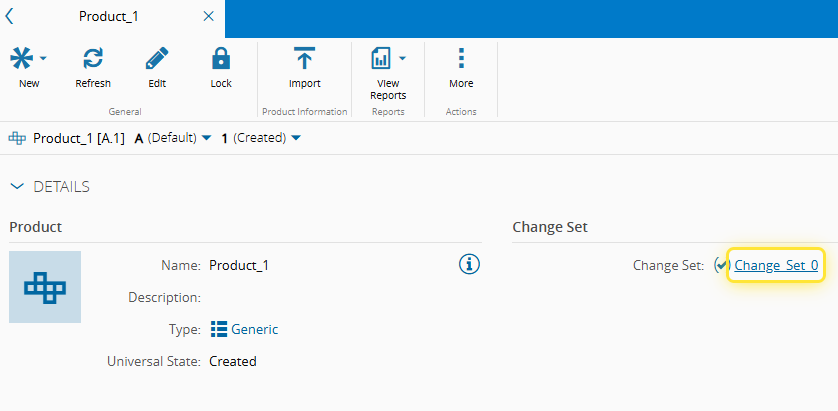Screen dimensions: 838x411
Task: Refresh the product page
Action: coord(93,58)
